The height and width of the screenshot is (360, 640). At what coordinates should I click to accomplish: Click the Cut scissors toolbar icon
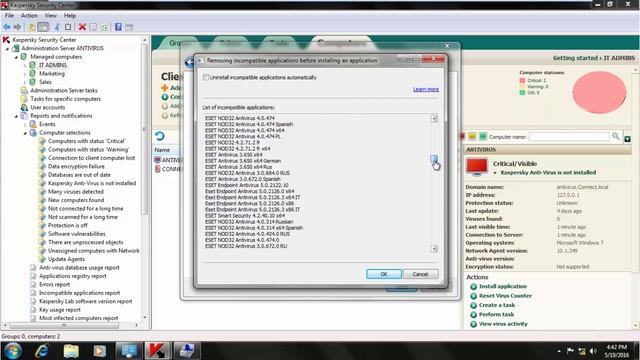57,27
